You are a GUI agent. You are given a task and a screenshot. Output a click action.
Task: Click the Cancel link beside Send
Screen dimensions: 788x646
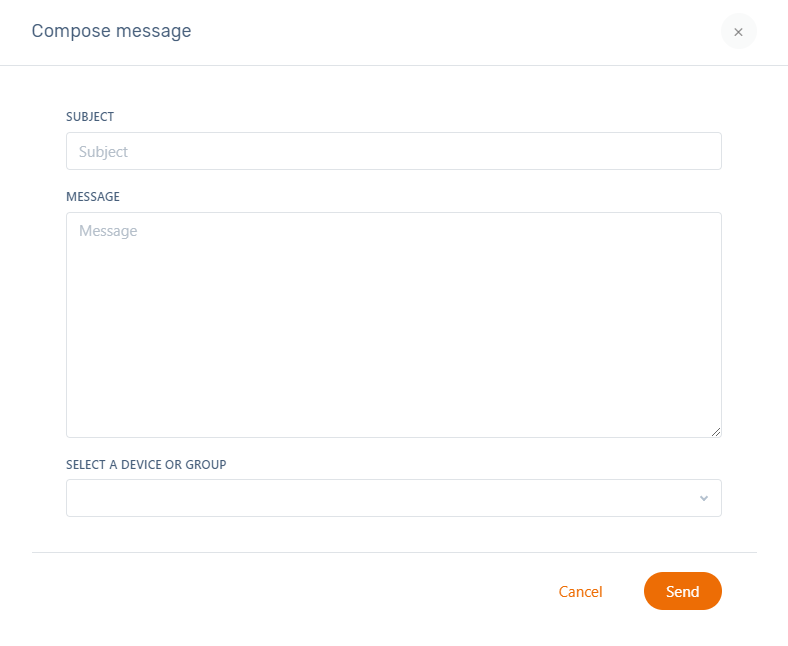click(580, 592)
